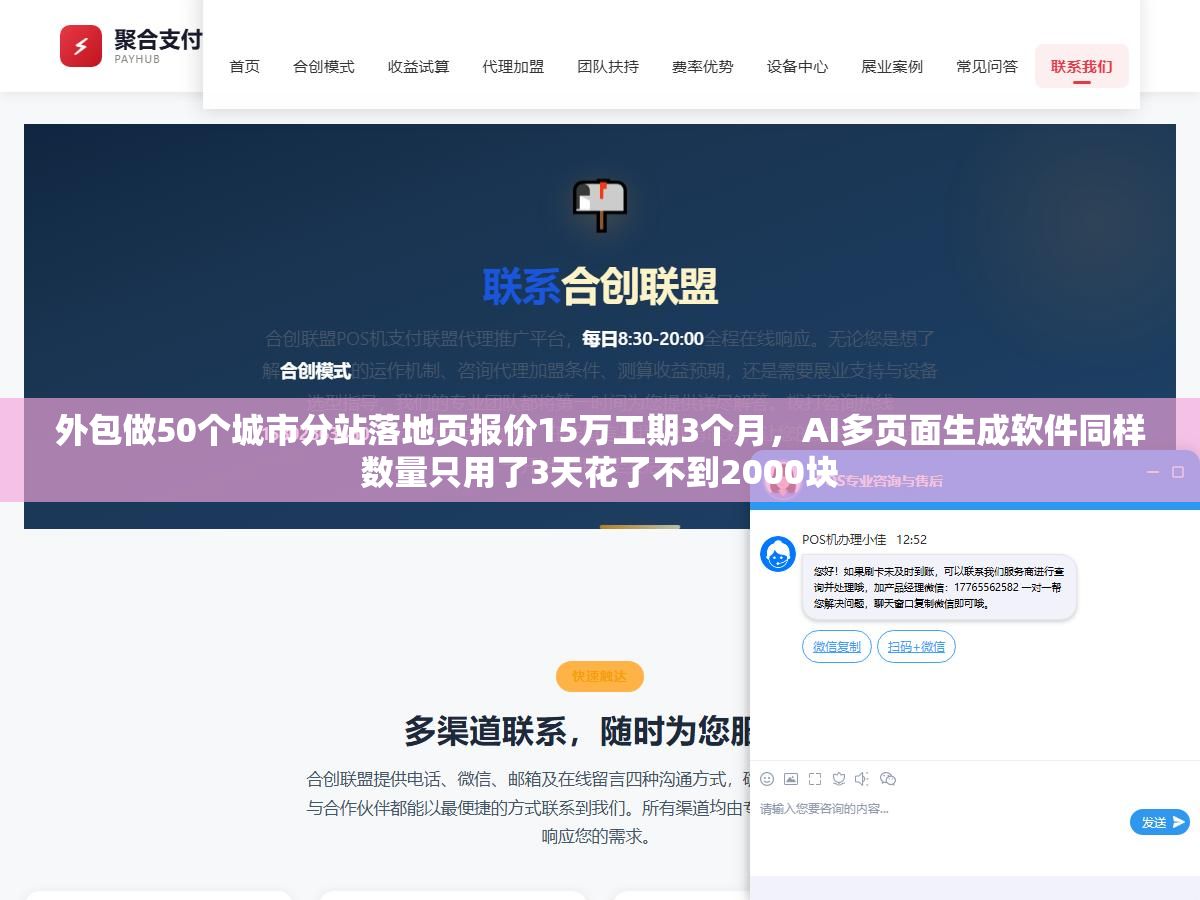The image size is (1200, 900).
Task: Open the 团队扶持 nav item
Action: [608, 66]
